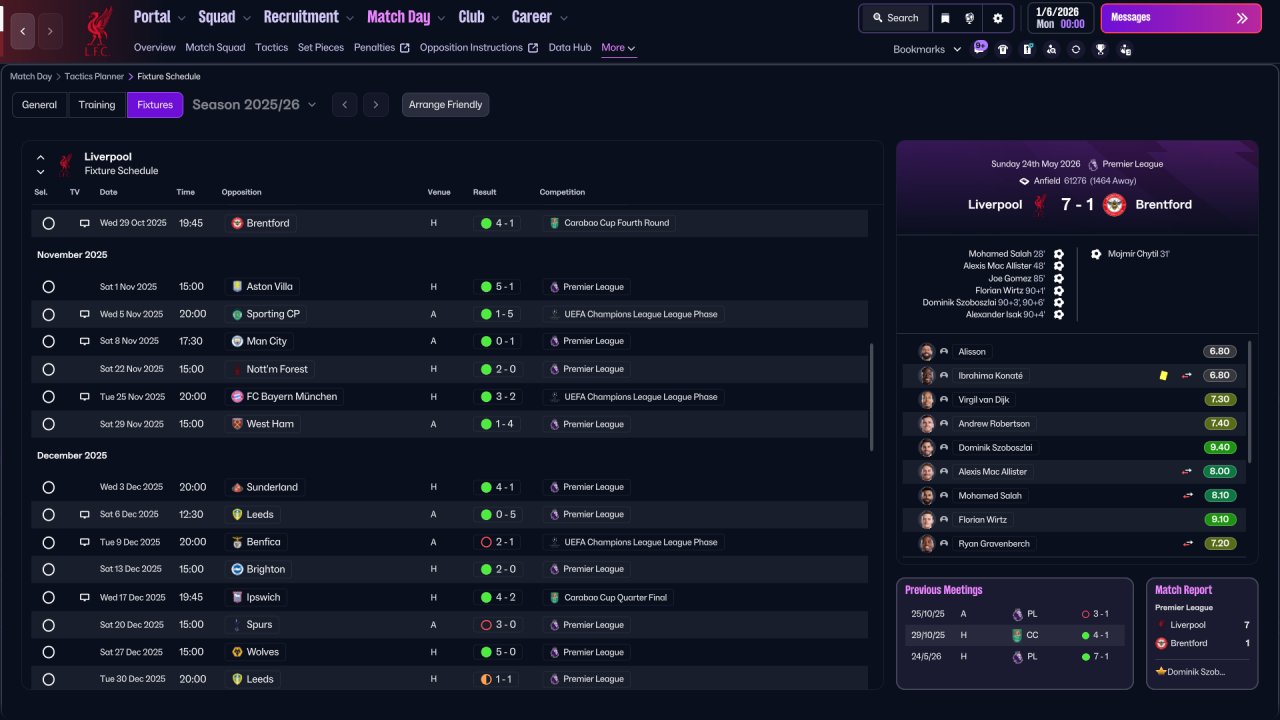This screenshot has height=720, width=1280.
Task: Open the inbox icon showing 9+ notifications
Action: coord(980,48)
